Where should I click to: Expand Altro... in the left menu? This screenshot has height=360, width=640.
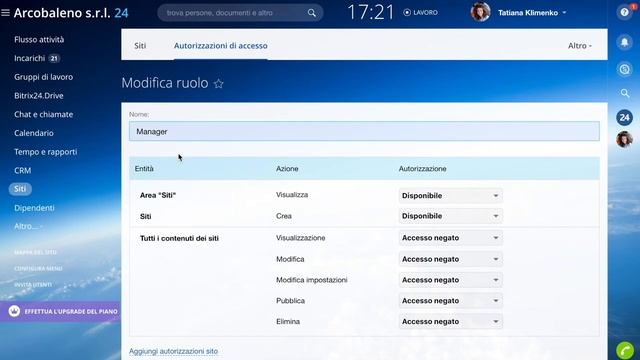[28, 226]
